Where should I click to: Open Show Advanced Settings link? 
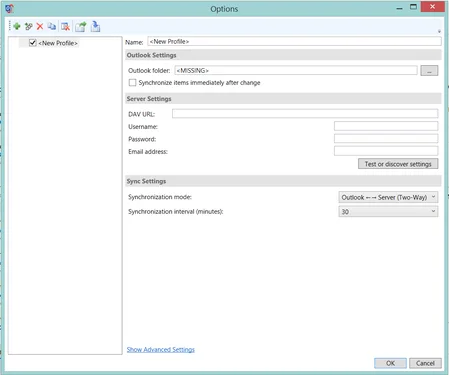[x=160, y=349]
